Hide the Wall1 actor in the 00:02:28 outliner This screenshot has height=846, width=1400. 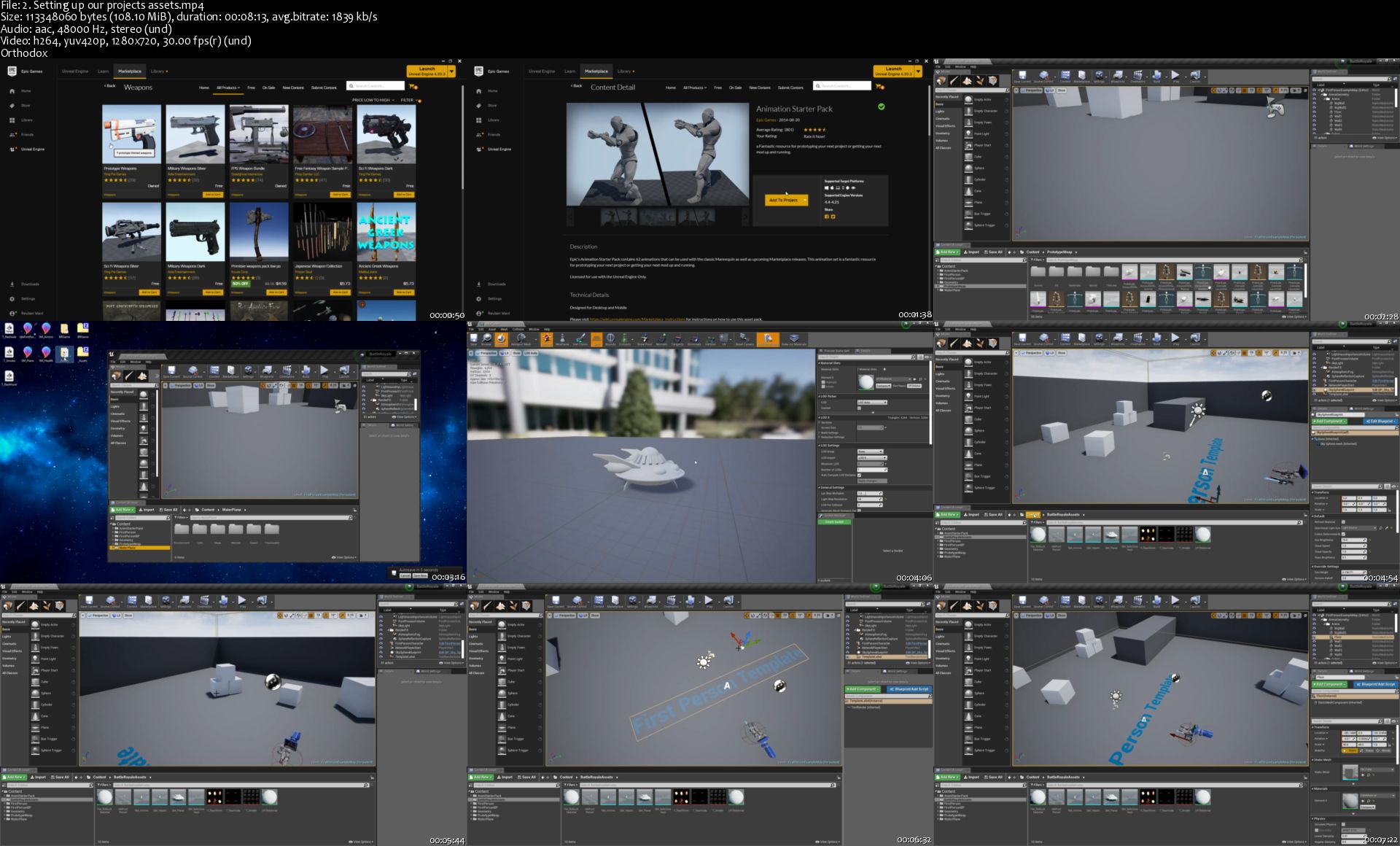[1315, 115]
